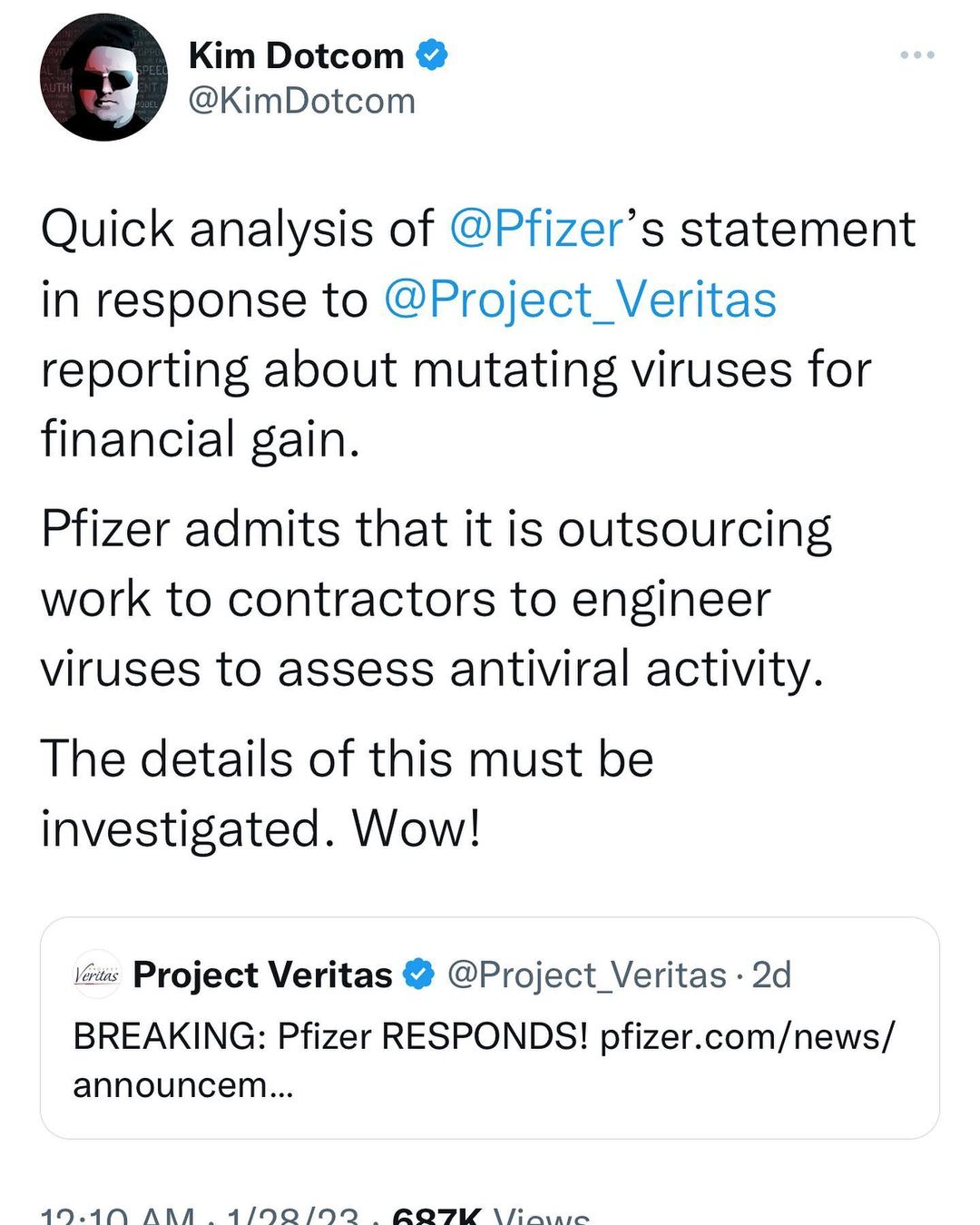Screen dimensions: 980x1225
Task: Click @Project_Veritas handle in quoted tweet
Action: pyautogui.click(x=587, y=975)
